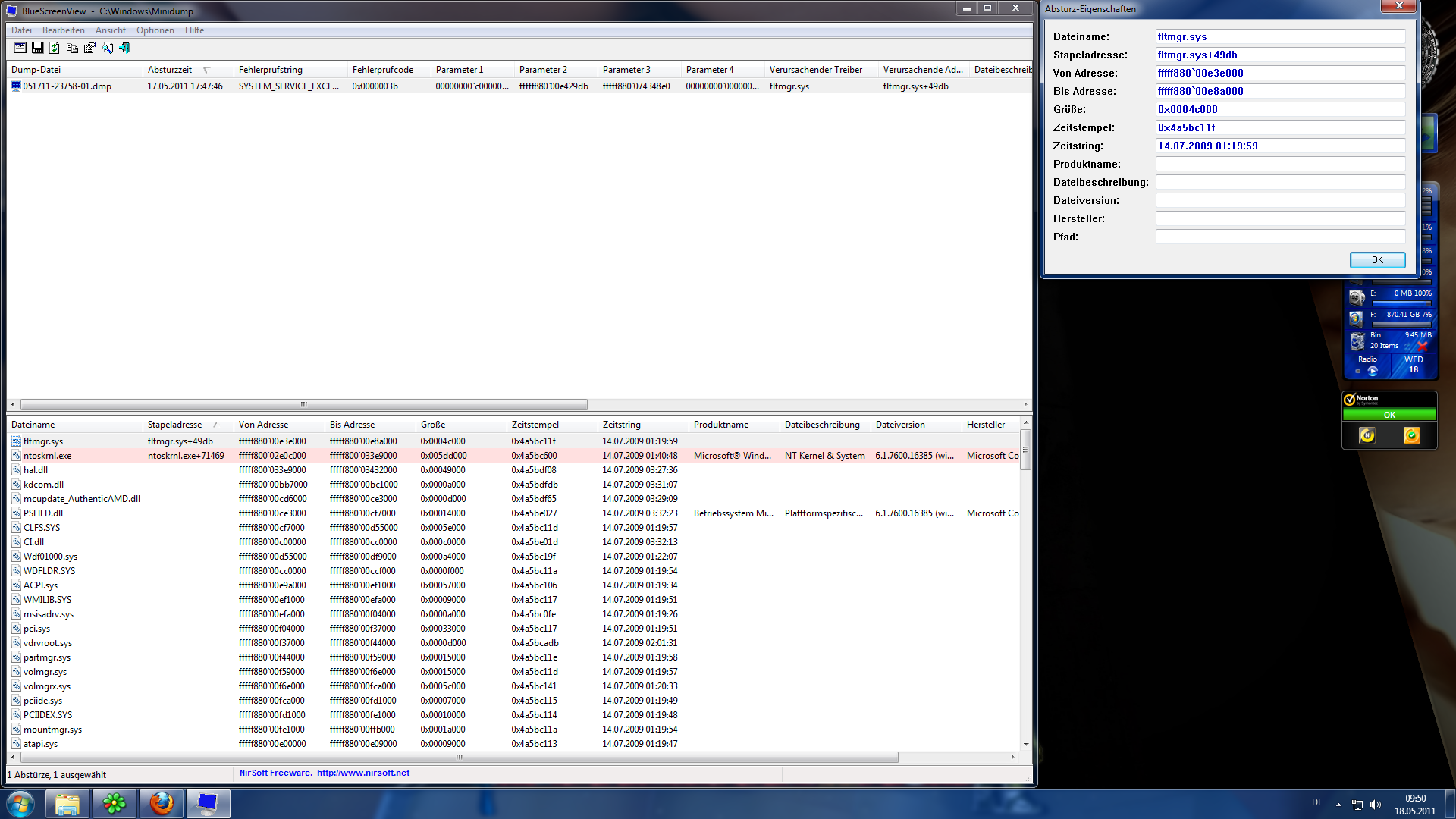The width and height of the screenshot is (1456, 819).
Task: Click the Properties toolbar icon
Action: (x=89, y=48)
